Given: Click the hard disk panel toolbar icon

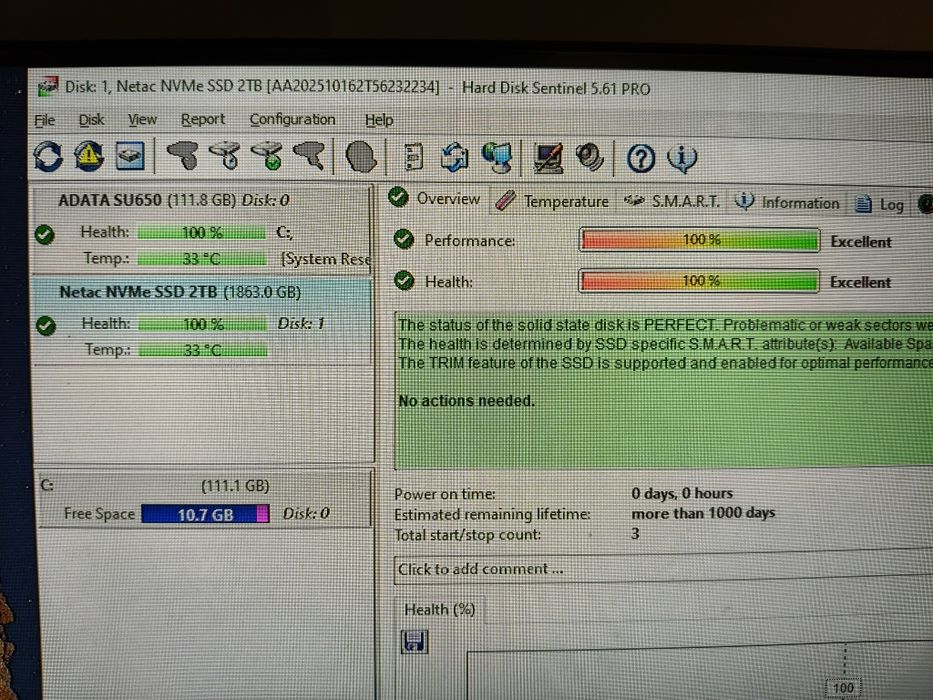Looking at the screenshot, I should [x=130, y=157].
